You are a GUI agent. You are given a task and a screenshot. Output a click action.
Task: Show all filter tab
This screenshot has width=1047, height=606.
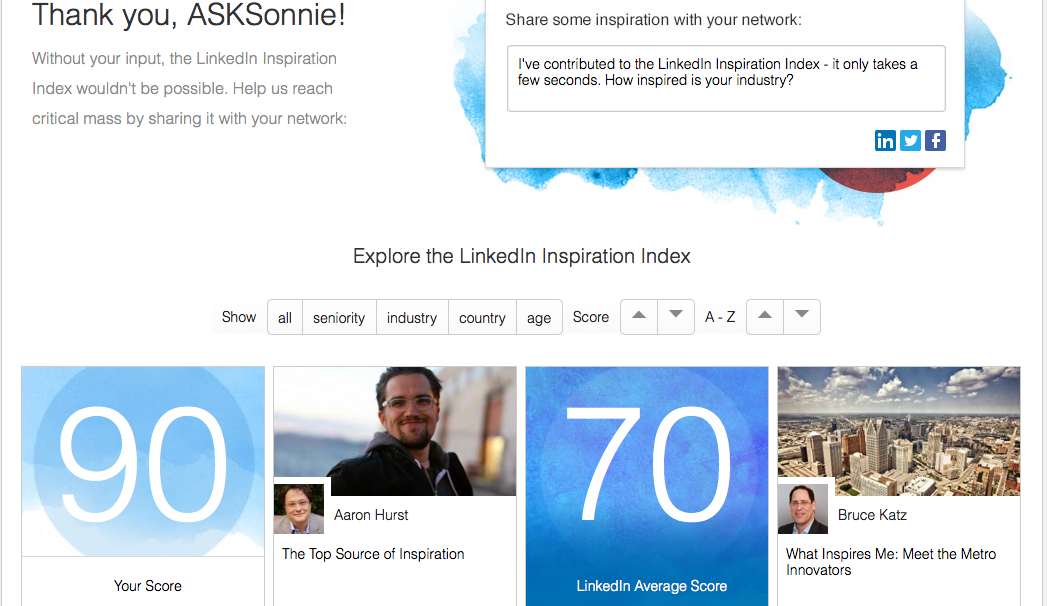pyautogui.click(x=285, y=318)
